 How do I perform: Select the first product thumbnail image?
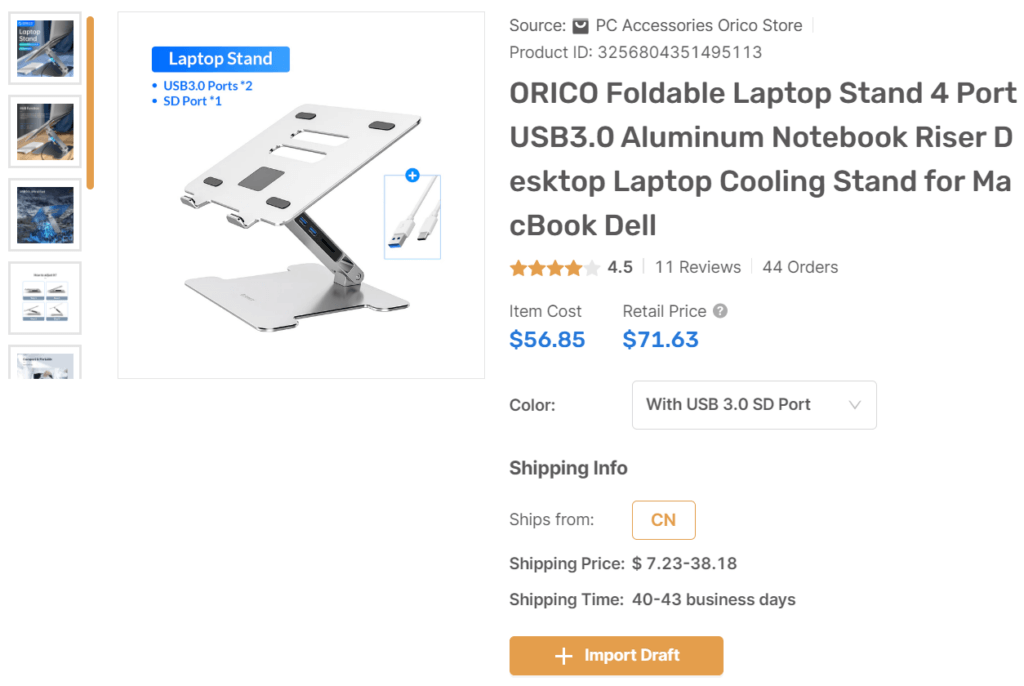pyautogui.click(x=45, y=49)
